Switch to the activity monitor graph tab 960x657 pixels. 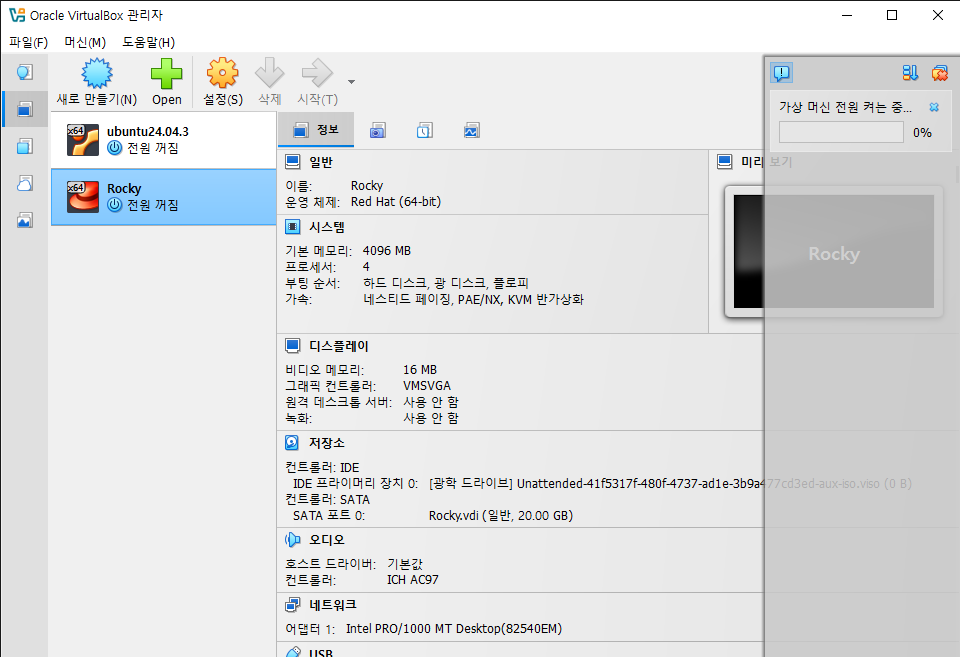tap(471, 130)
